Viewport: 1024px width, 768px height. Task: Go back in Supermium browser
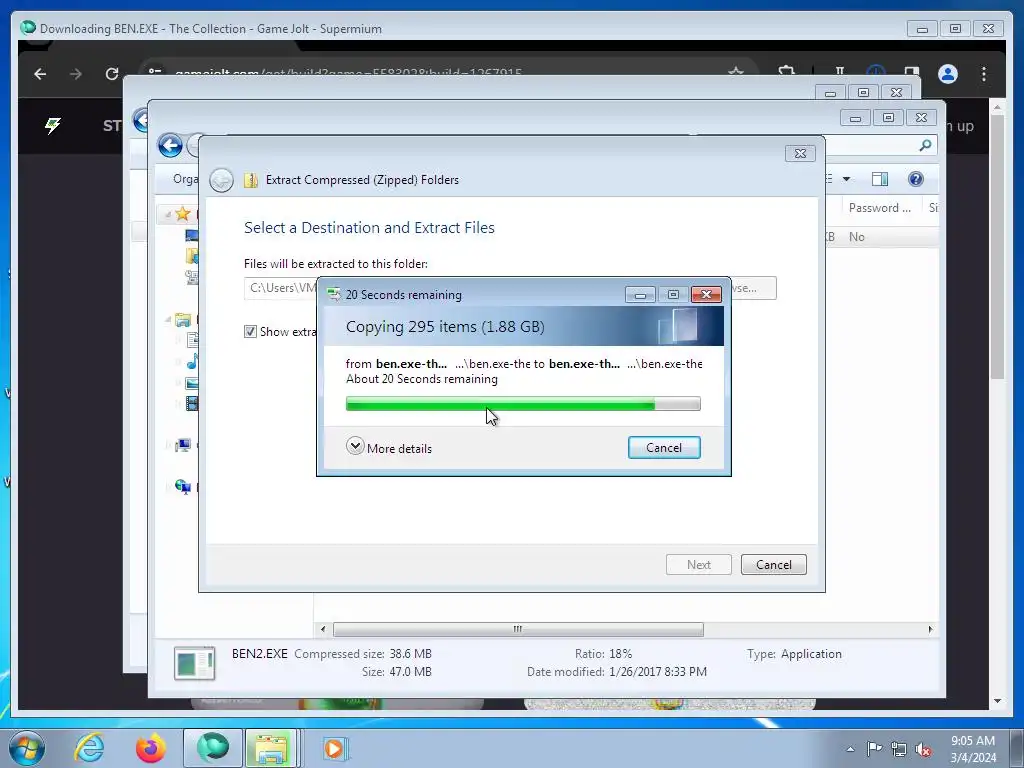(40, 74)
